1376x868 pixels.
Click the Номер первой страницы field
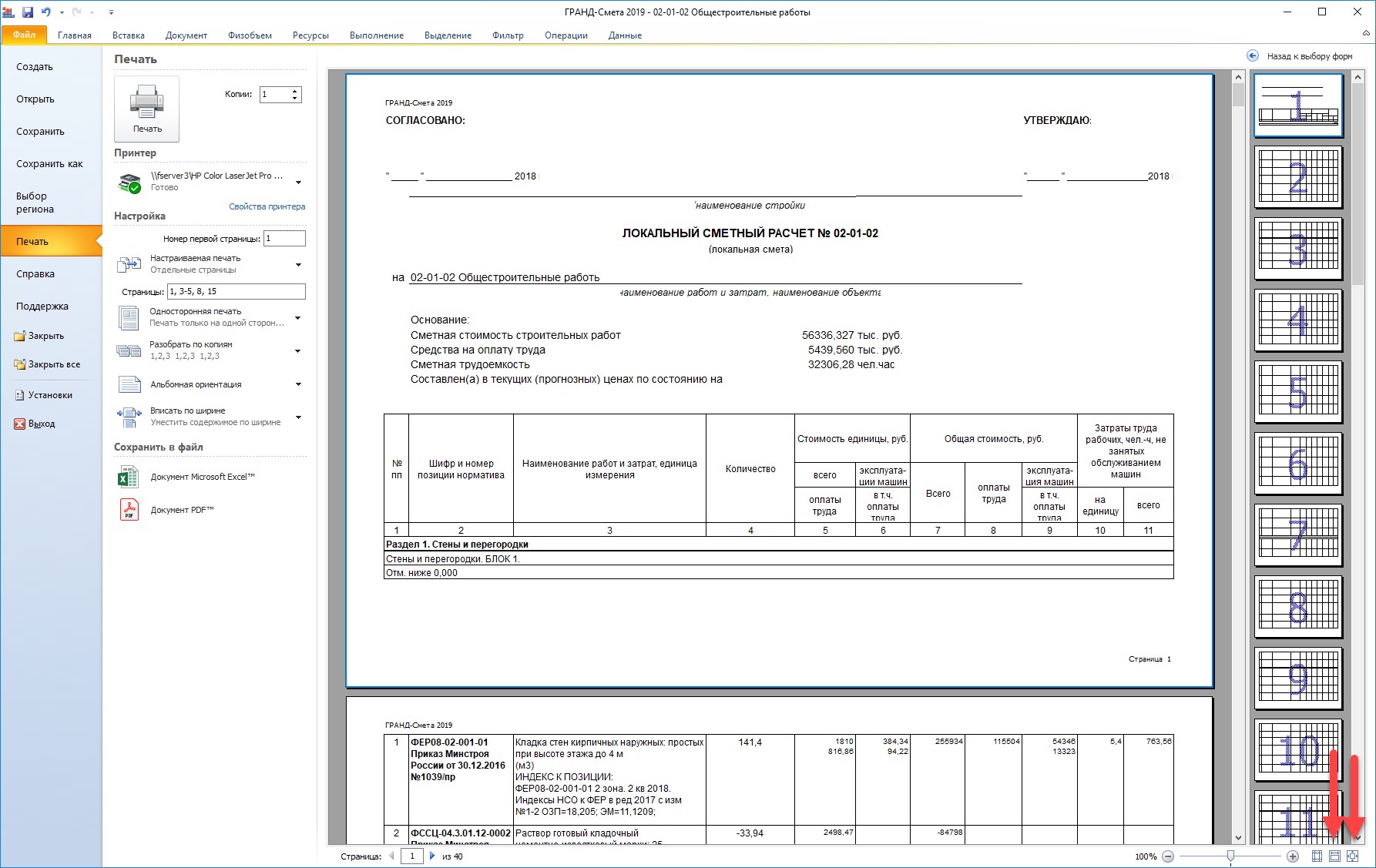(x=284, y=239)
